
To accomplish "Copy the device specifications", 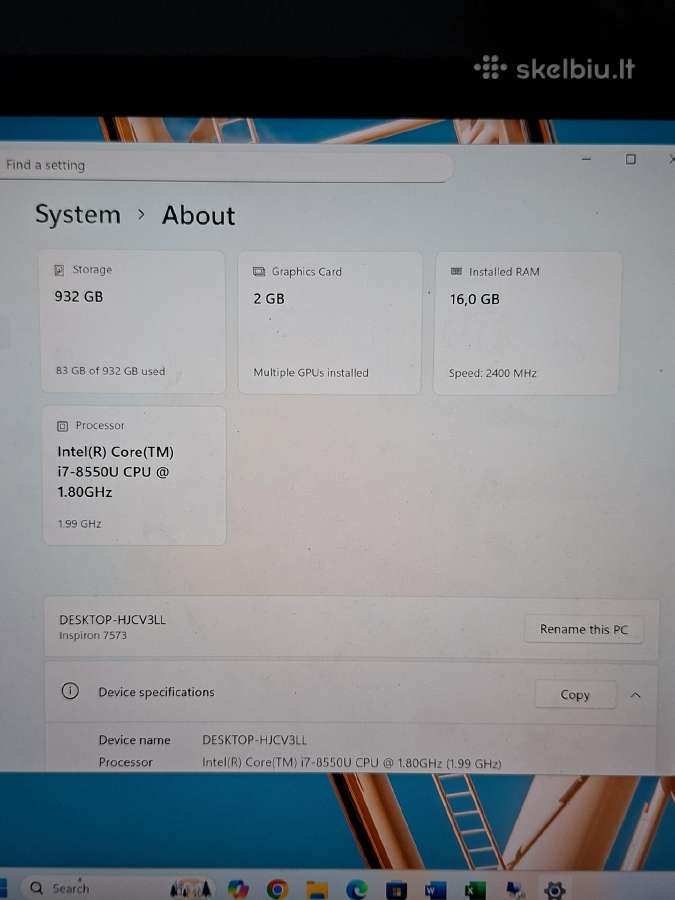I will coord(575,695).
